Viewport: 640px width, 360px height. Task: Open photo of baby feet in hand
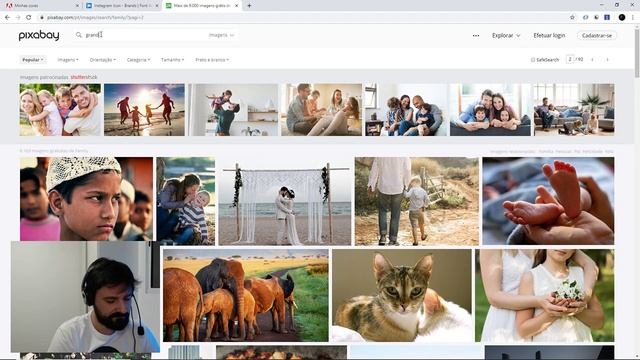pyautogui.click(x=548, y=201)
